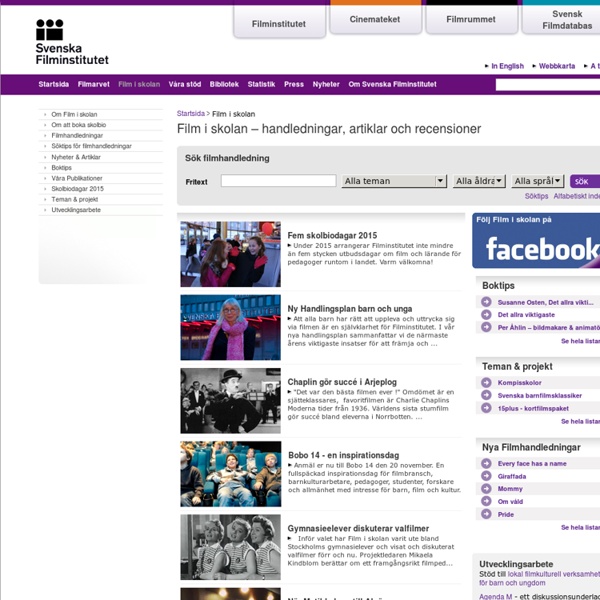Open the Ny Handlingsplan barn och unga headline

point(350,308)
